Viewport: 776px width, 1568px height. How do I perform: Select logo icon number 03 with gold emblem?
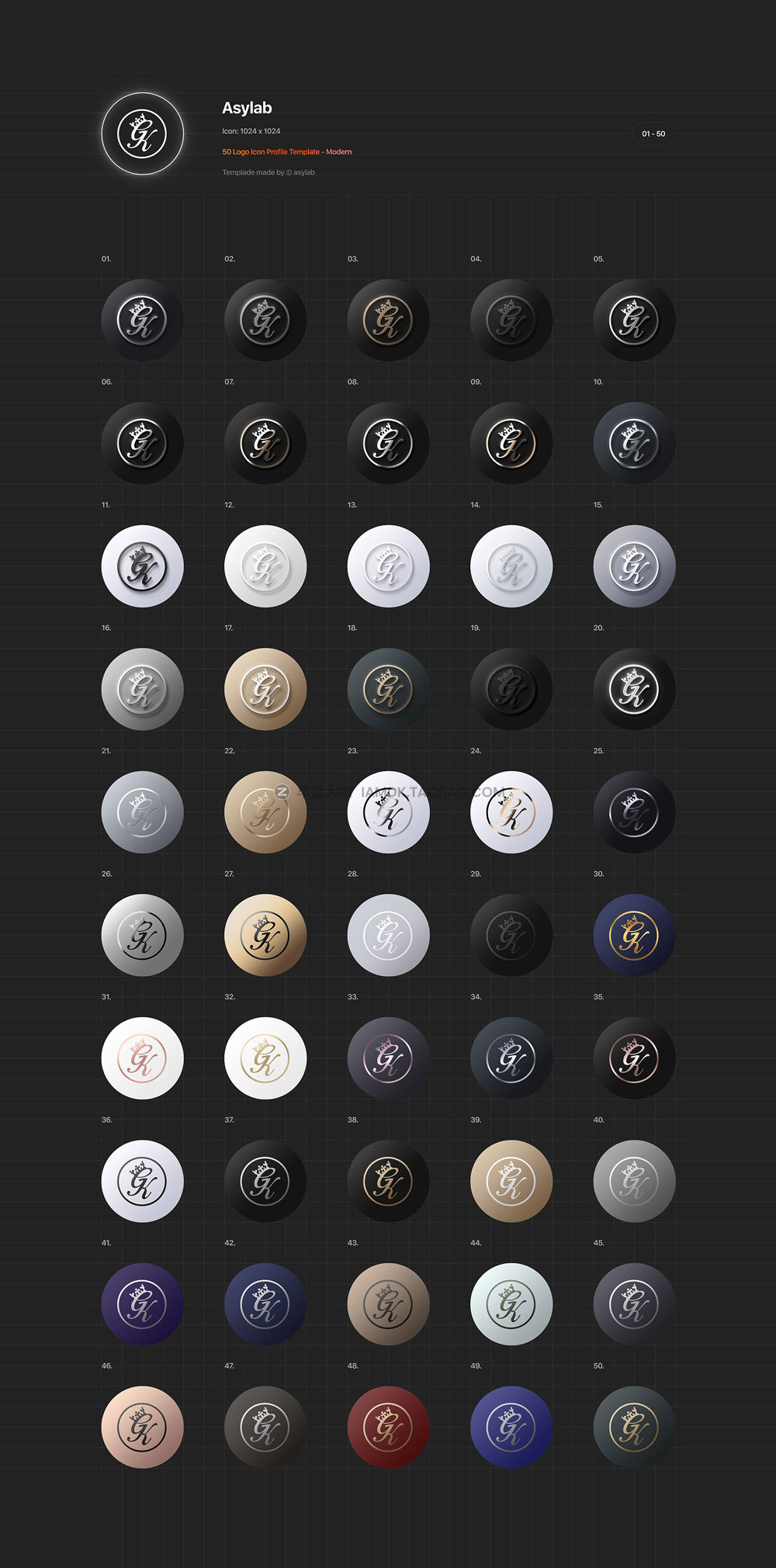(388, 320)
